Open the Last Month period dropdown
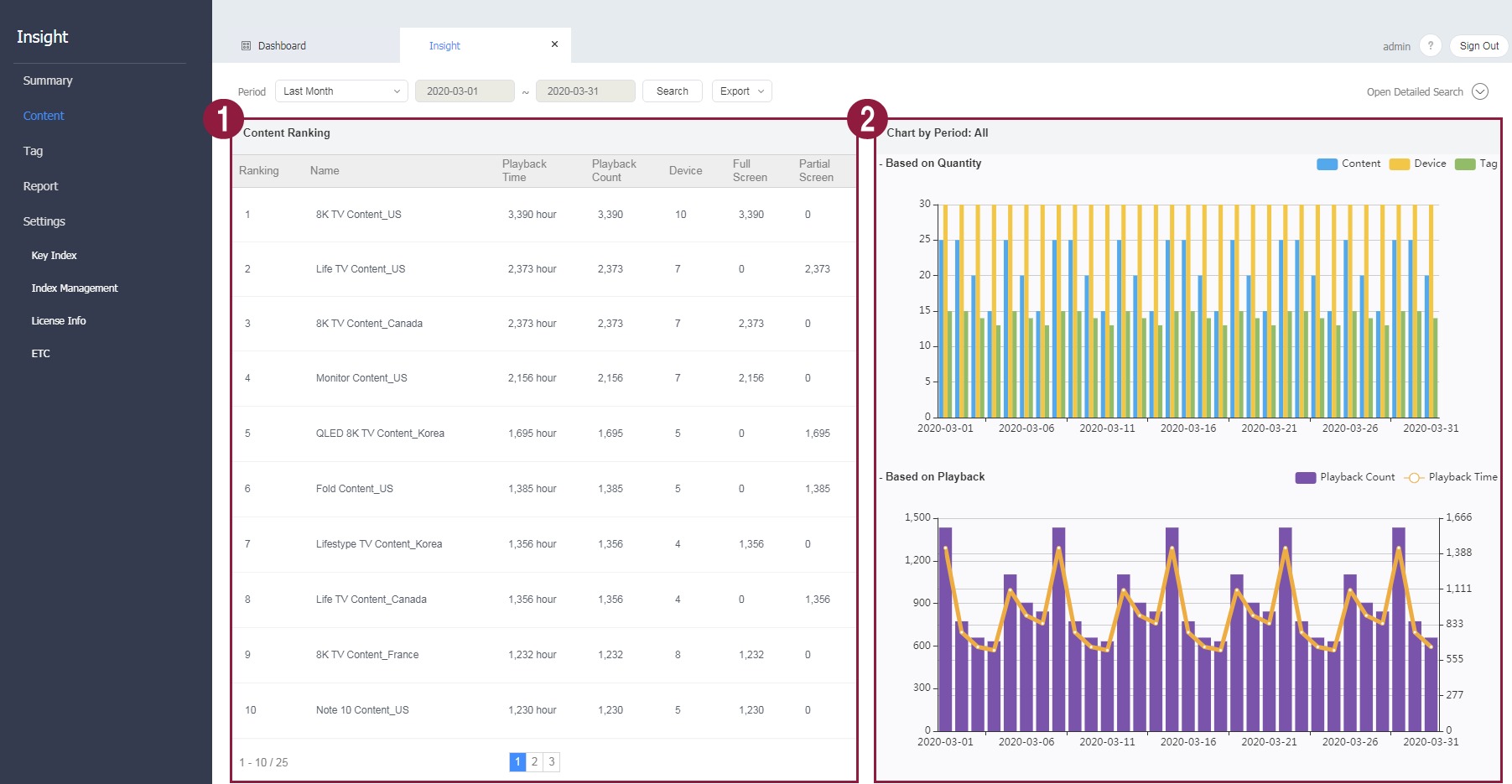Screen dimensions: 1512x784 pyautogui.click(x=341, y=91)
